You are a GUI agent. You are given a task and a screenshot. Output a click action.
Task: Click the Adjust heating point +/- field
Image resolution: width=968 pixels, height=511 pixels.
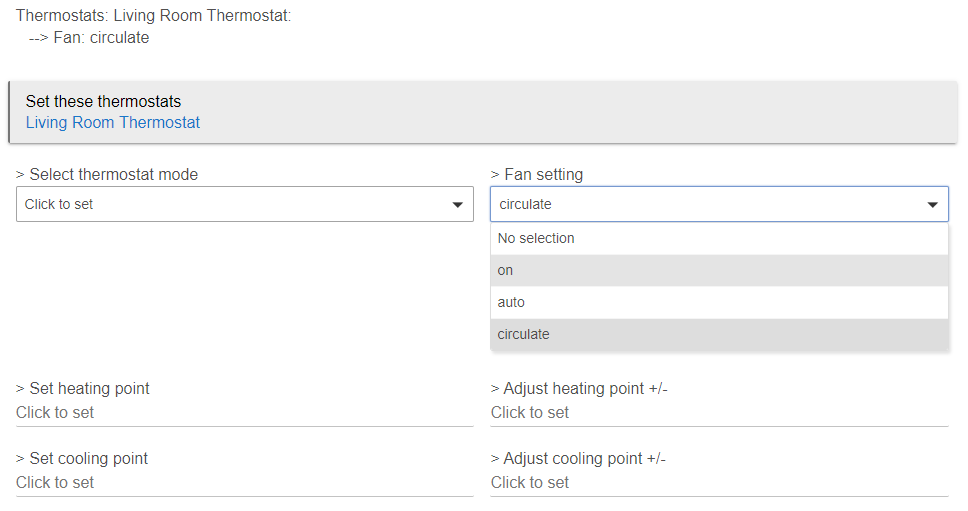719,413
